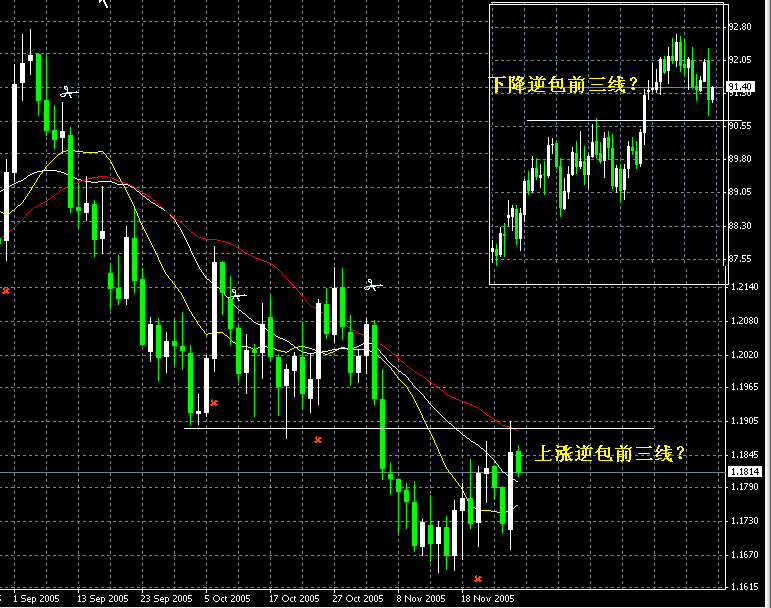The height and width of the screenshot is (608, 771).
Task: Click the 13 Sep 2005 date label
Action: tap(102, 599)
